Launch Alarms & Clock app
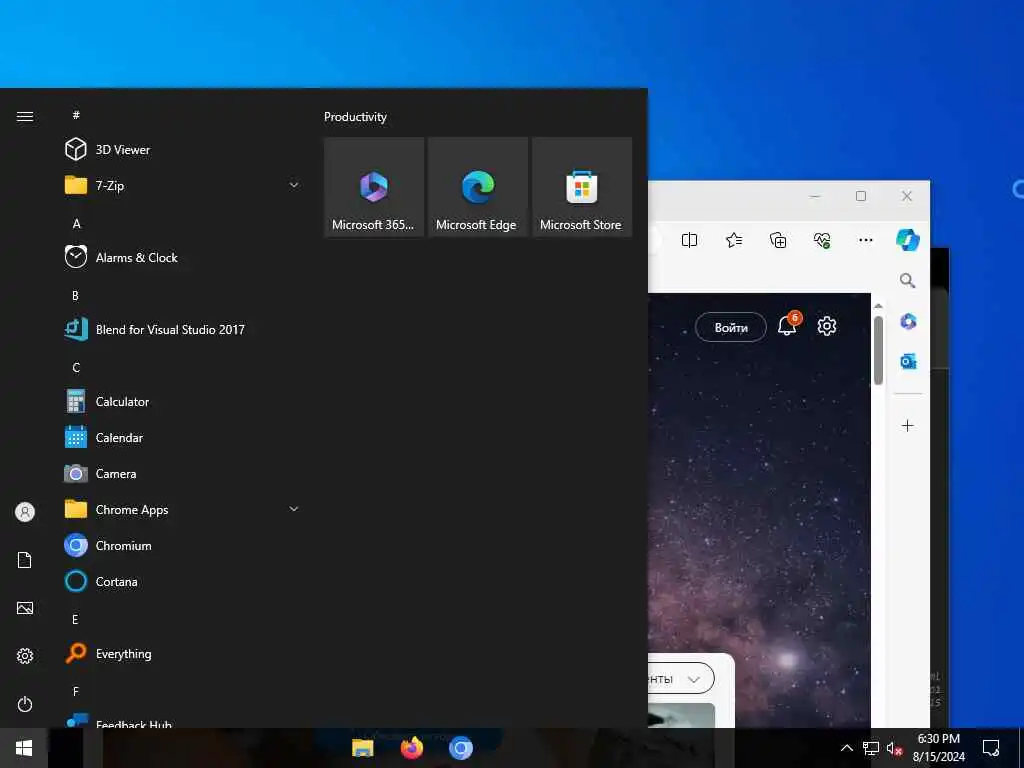 coord(183,257)
